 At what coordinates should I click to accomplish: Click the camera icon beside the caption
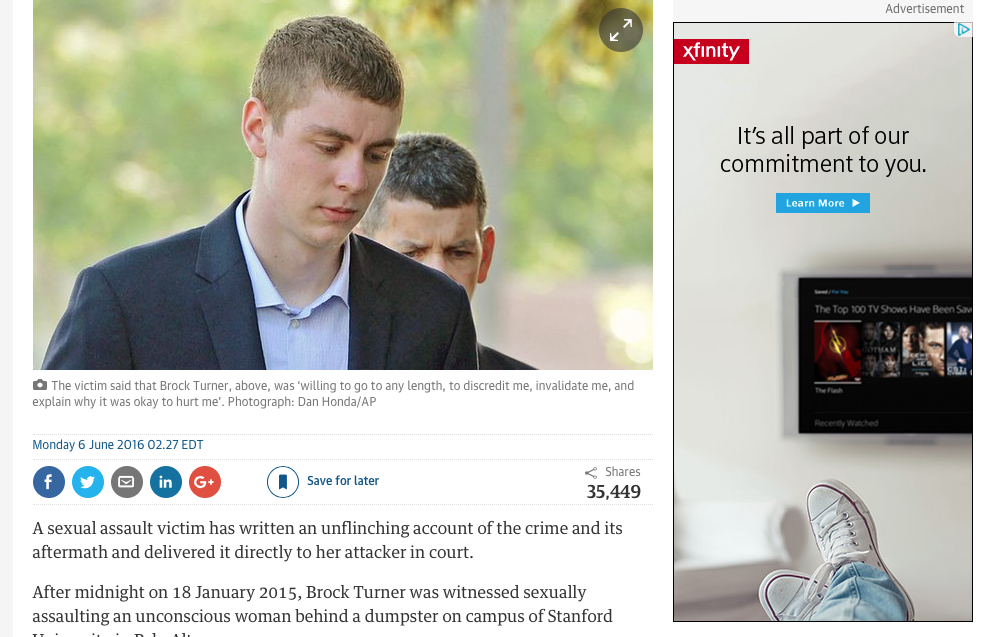click(39, 385)
